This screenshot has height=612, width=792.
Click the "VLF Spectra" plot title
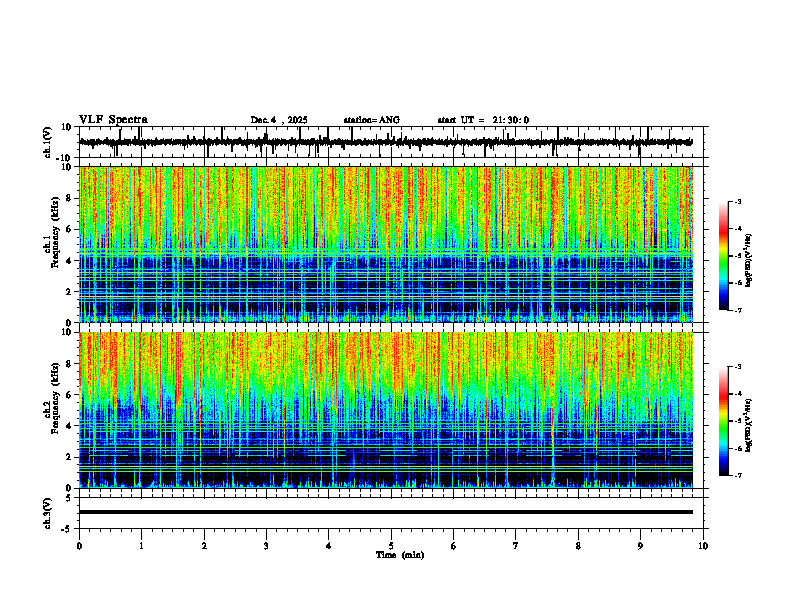(113, 120)
